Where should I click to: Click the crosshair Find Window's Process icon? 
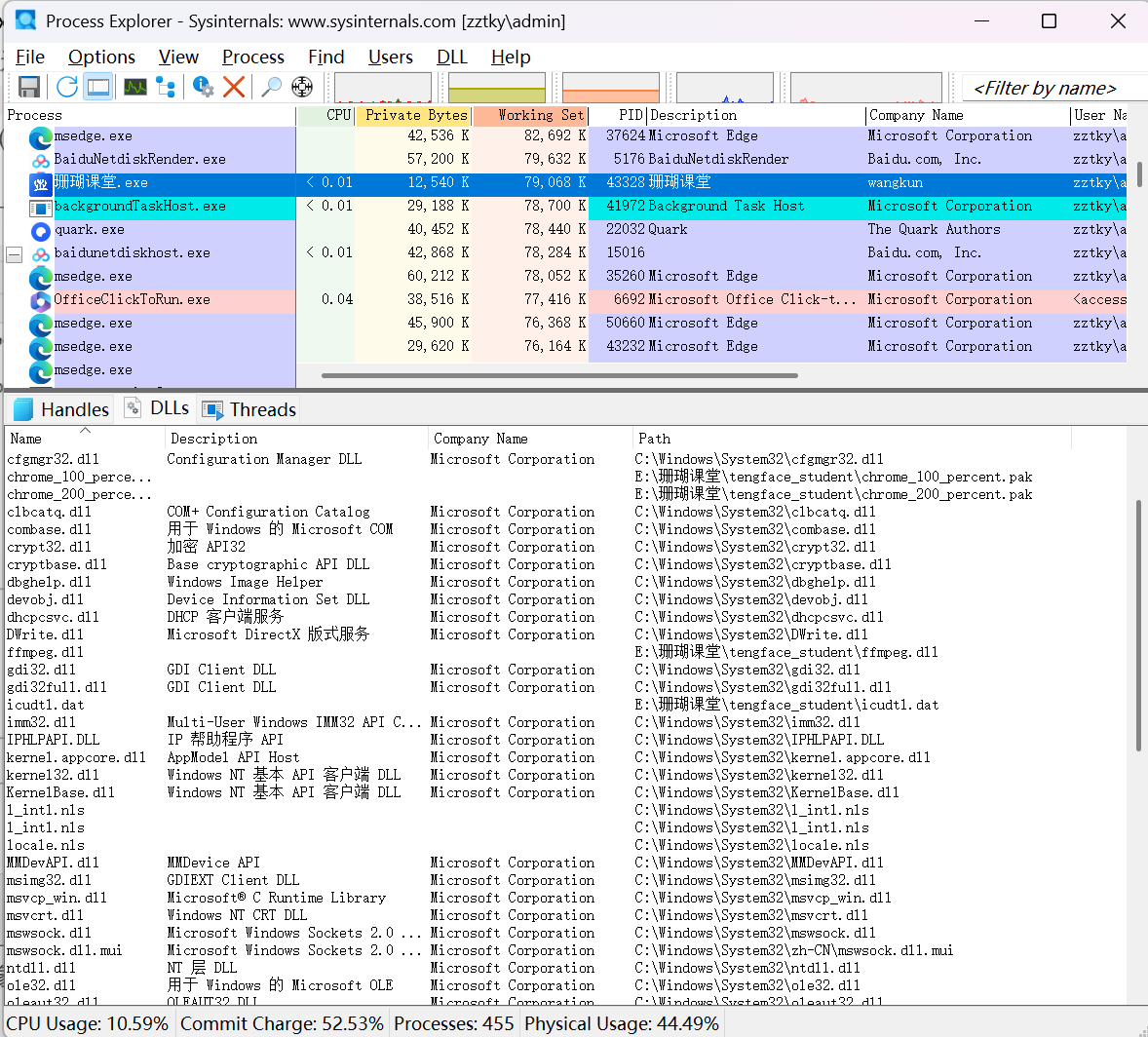[x=302, y=87]
